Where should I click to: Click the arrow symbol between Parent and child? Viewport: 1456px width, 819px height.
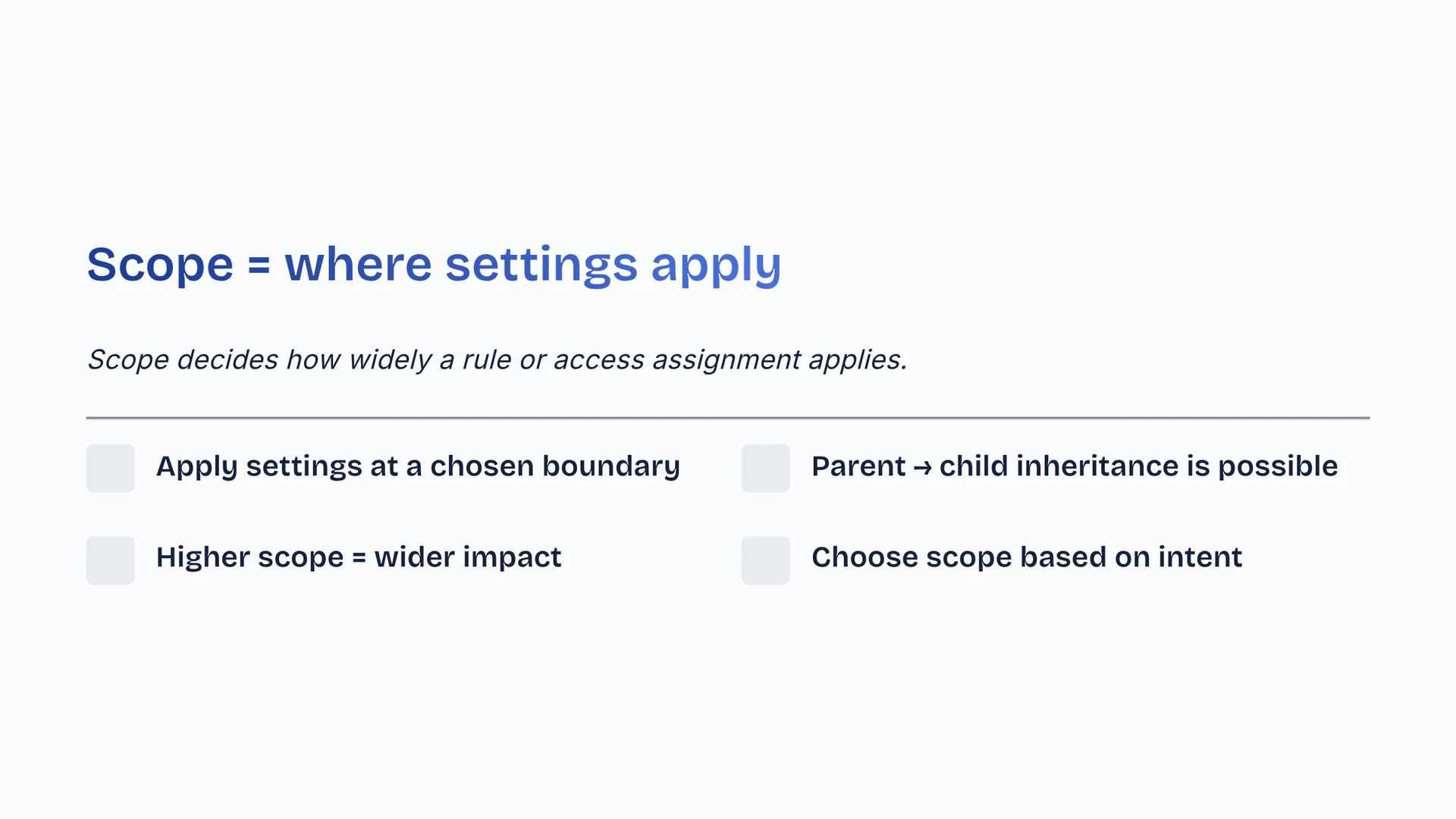click(922, 468)
